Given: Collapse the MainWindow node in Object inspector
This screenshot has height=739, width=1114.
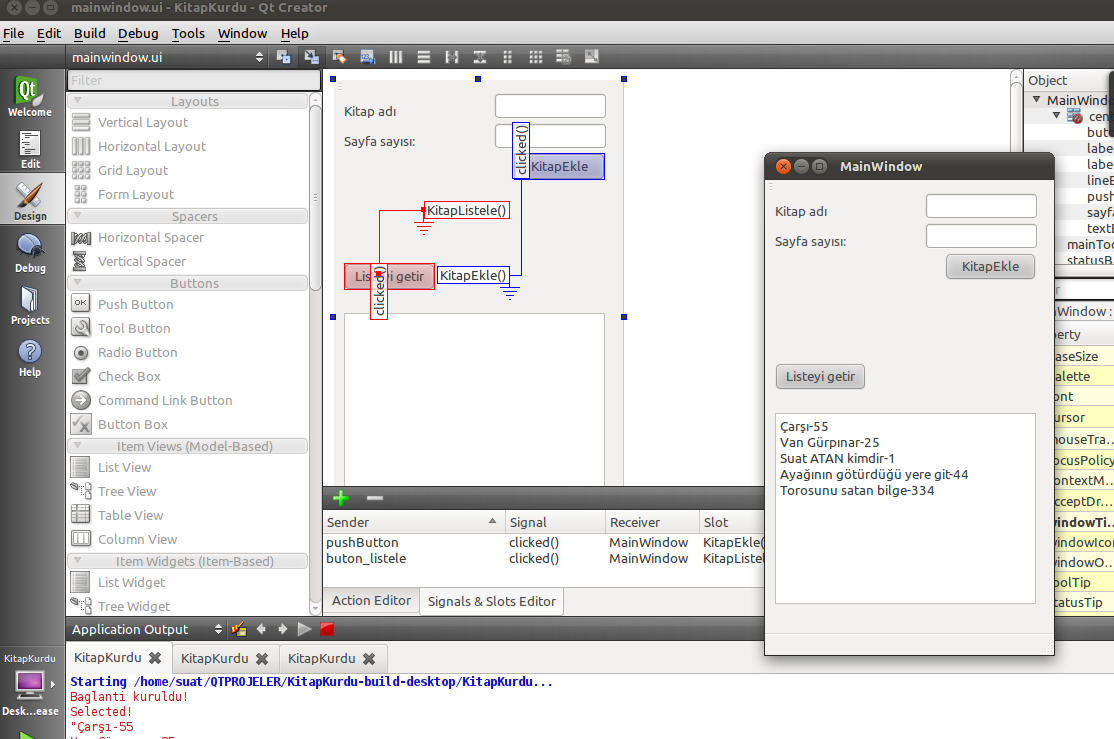Looking at the screenshot, I should click(x=1037, y=100).
